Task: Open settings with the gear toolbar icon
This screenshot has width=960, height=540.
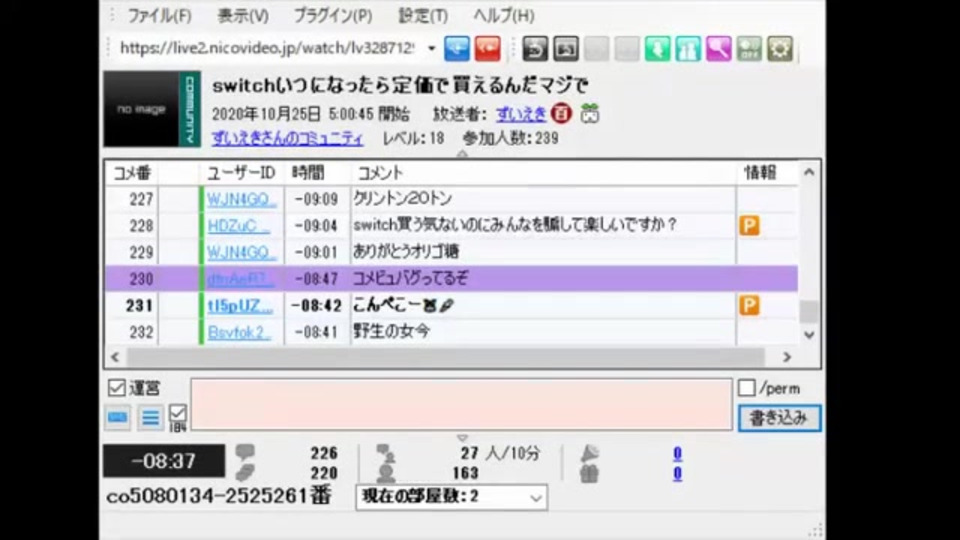Action: [780, 49]
